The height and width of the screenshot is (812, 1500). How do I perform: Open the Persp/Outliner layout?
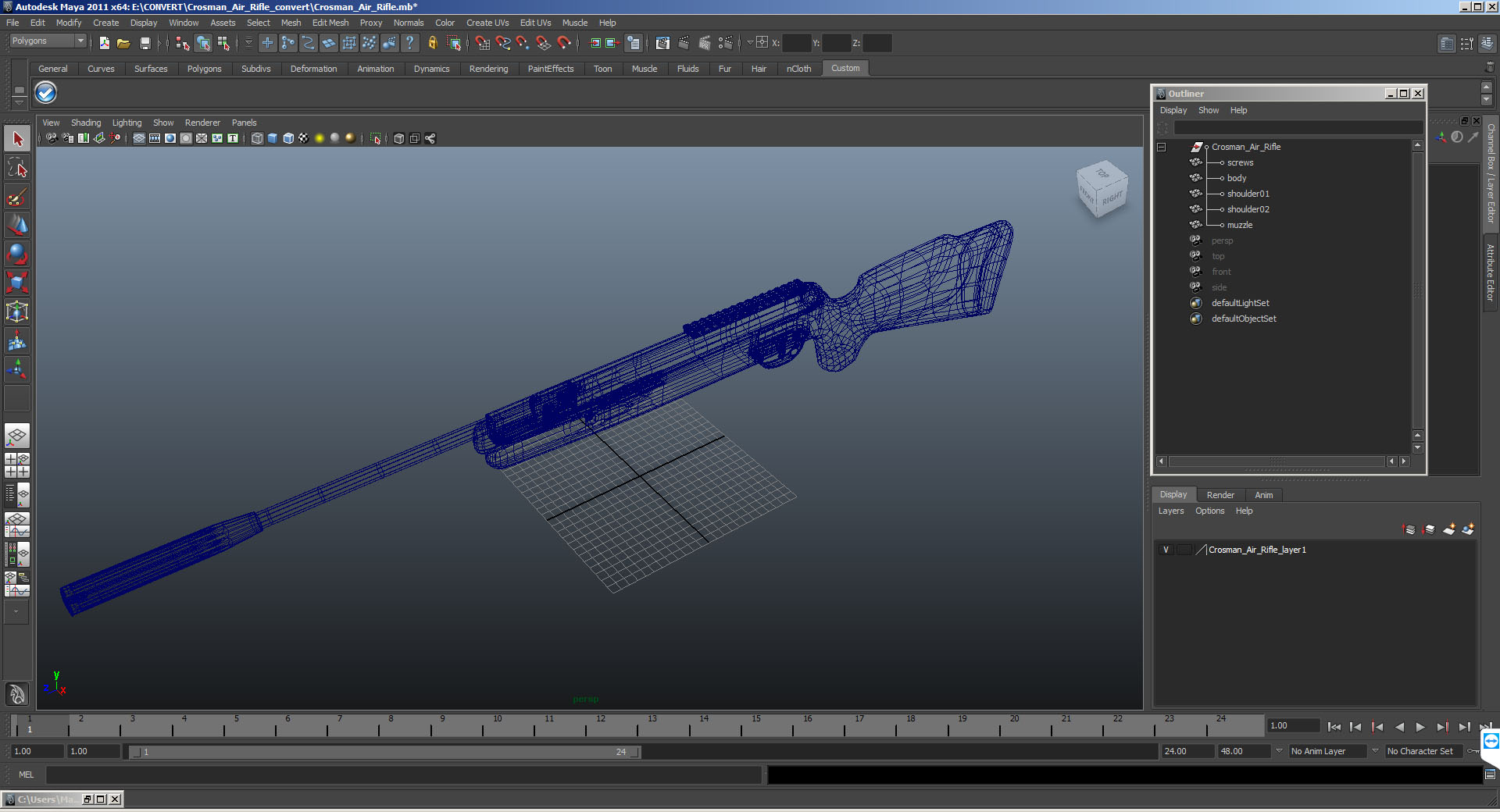(17, 495)
